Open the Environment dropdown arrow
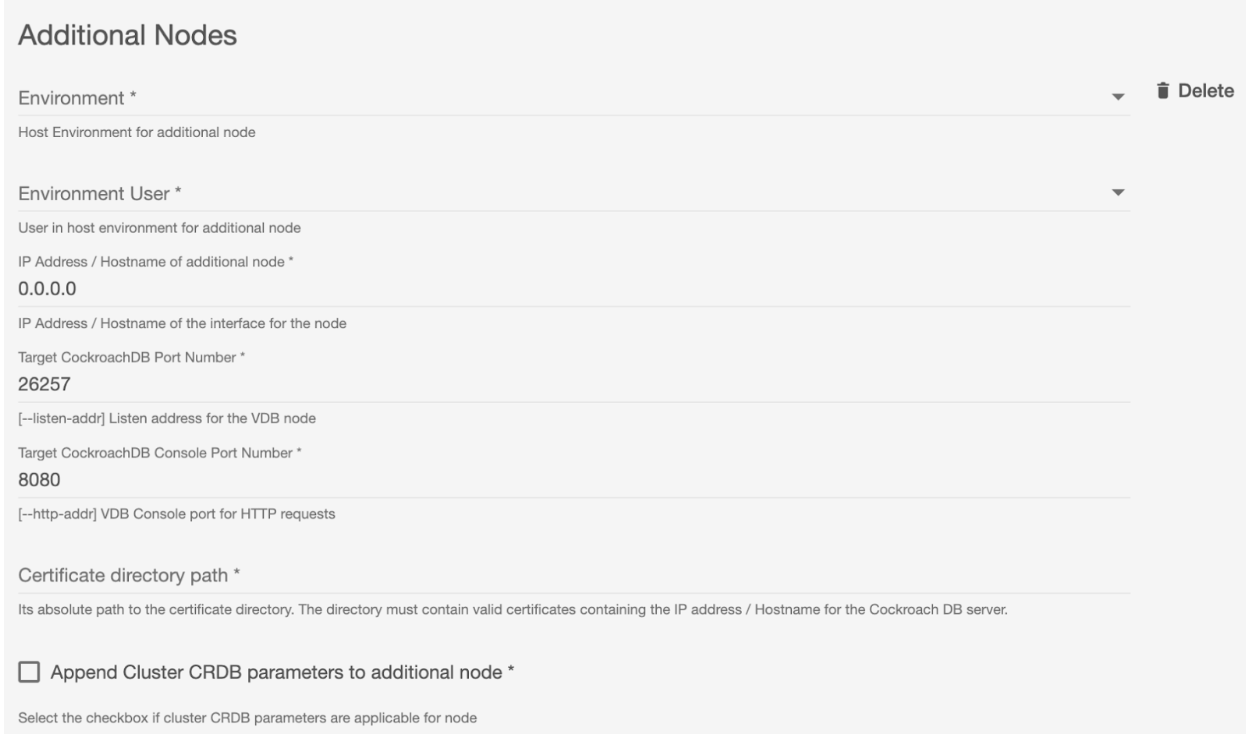Image resolution: width=1246 pixels, height=734 pixels. tap(1118, 97)
